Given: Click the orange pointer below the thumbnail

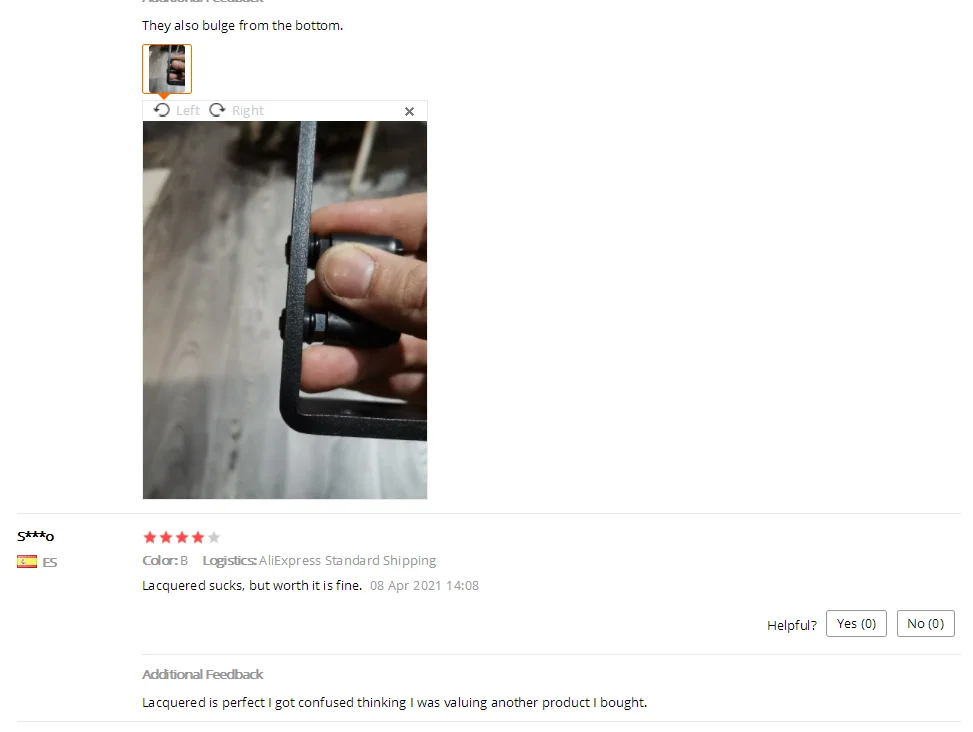Looking at the screenshot, I should click(x=164, y=96).
